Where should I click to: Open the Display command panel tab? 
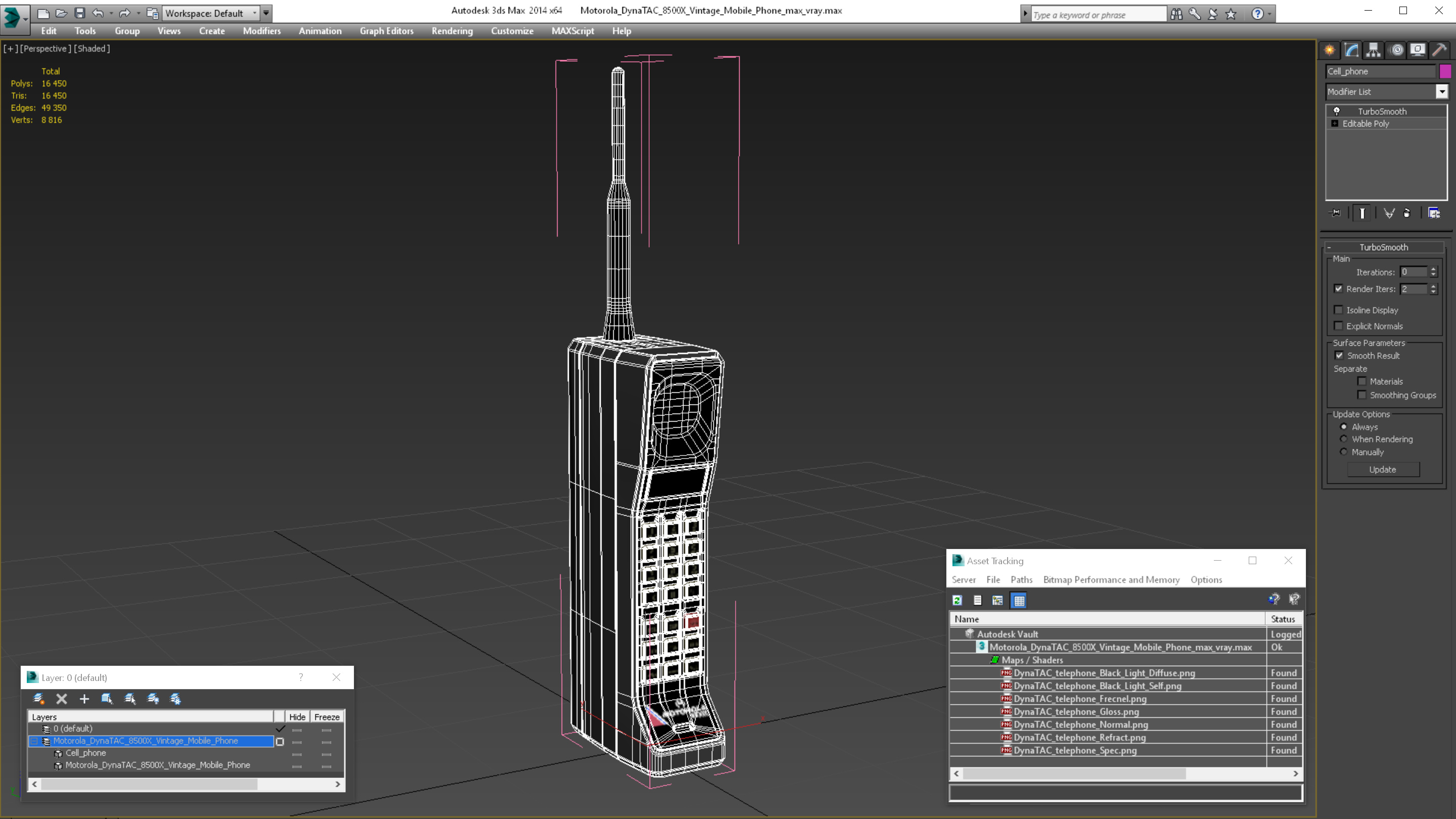(x=1418, y=50)
